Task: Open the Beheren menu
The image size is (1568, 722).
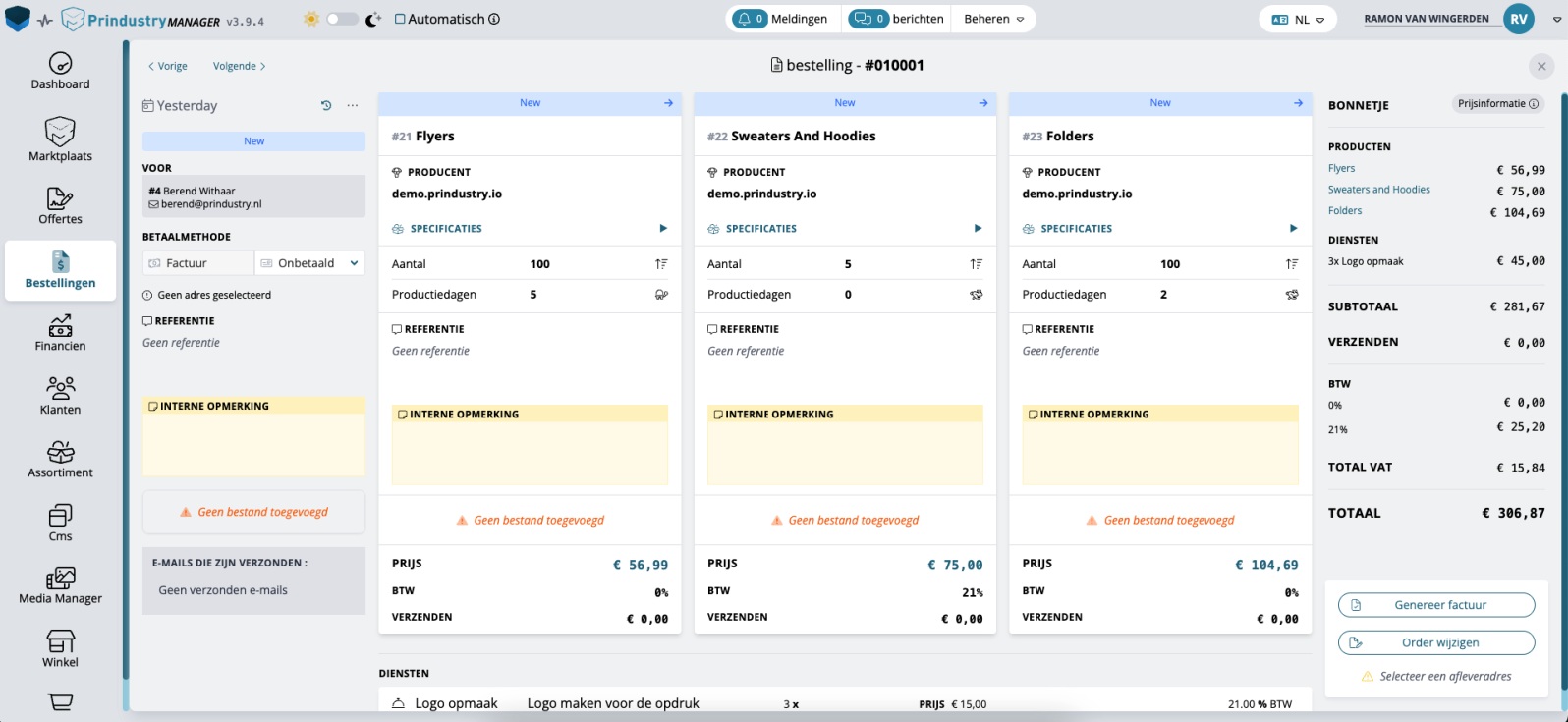Action: pyautogui.click(x=993, y=19)
